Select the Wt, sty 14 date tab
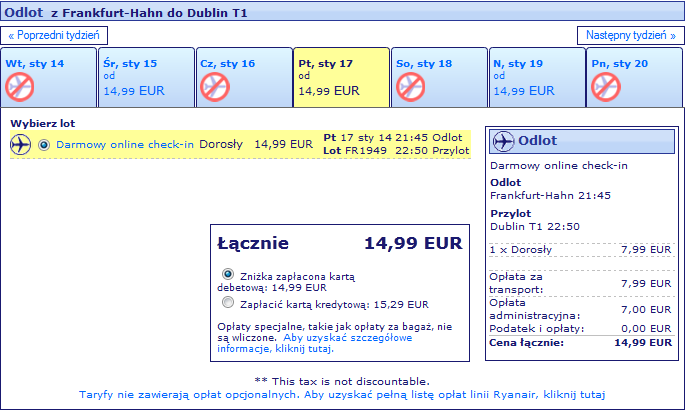The height and width of the screenshot is (411, 686). tap(49, 77)
